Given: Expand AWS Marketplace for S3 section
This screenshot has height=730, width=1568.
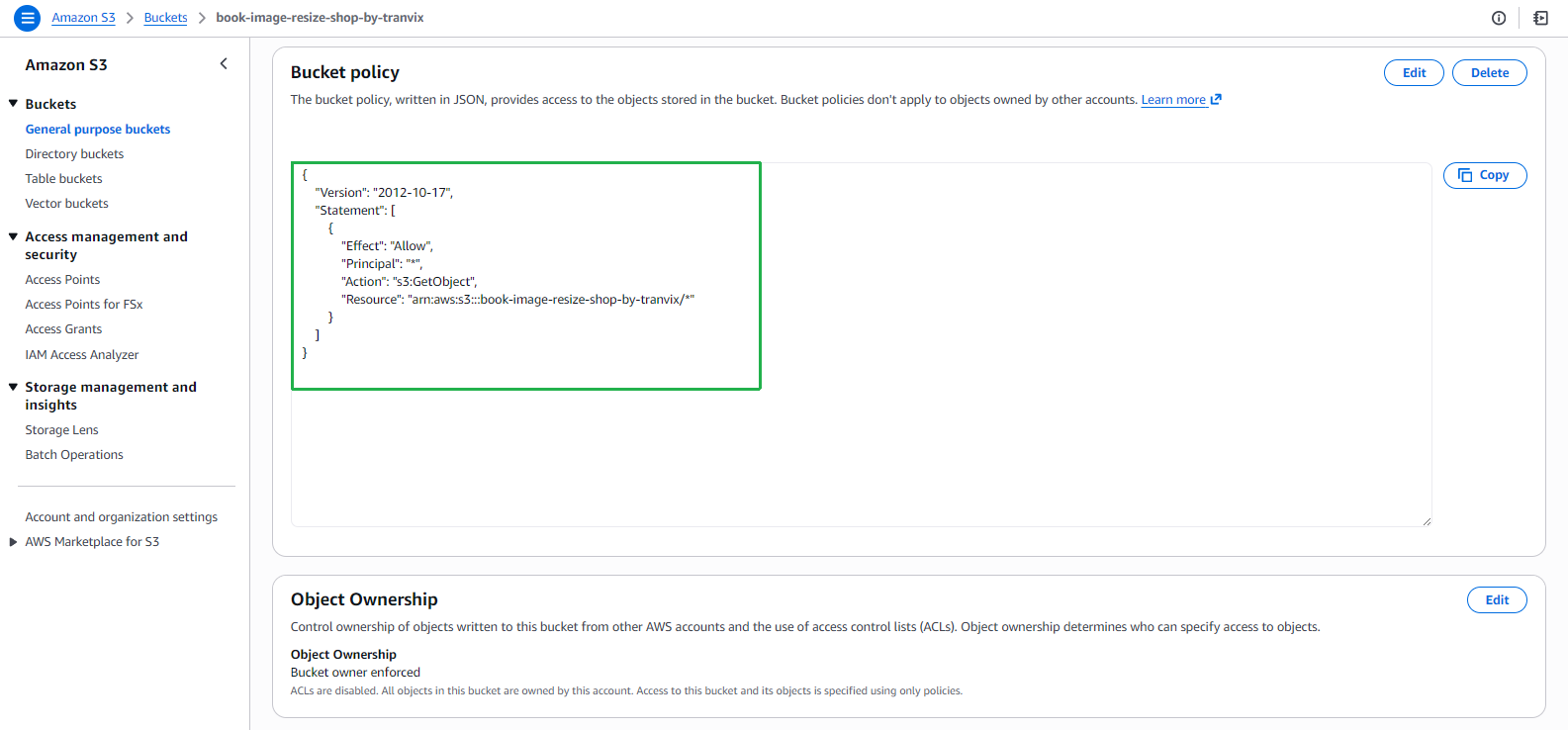Looking at the screenshot, I should click(x=13, y=542).
